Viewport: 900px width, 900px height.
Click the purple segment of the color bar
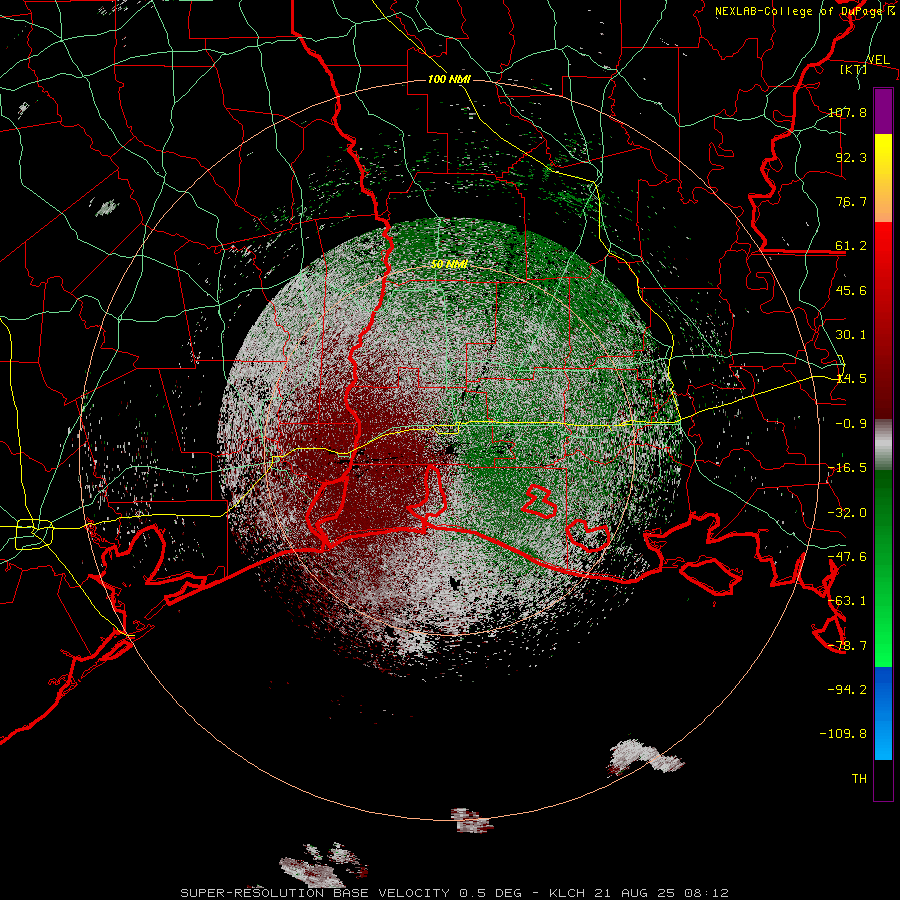tap(883, 111)
